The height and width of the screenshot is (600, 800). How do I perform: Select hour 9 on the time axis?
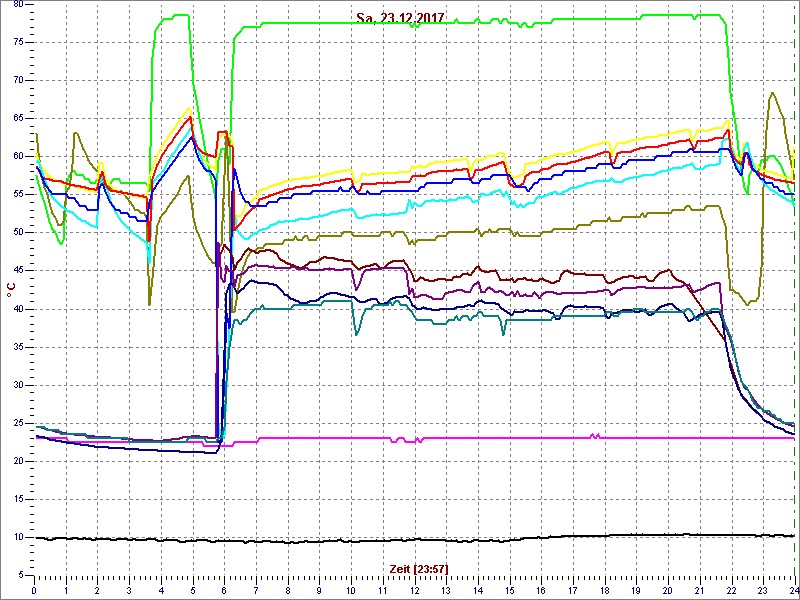[x=319, y=589]
